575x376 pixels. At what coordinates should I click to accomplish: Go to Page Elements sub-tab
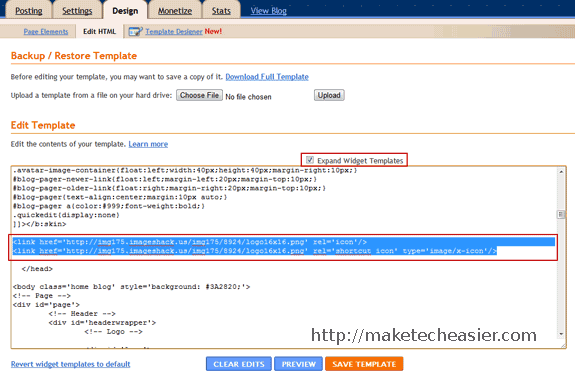(46, 32)
